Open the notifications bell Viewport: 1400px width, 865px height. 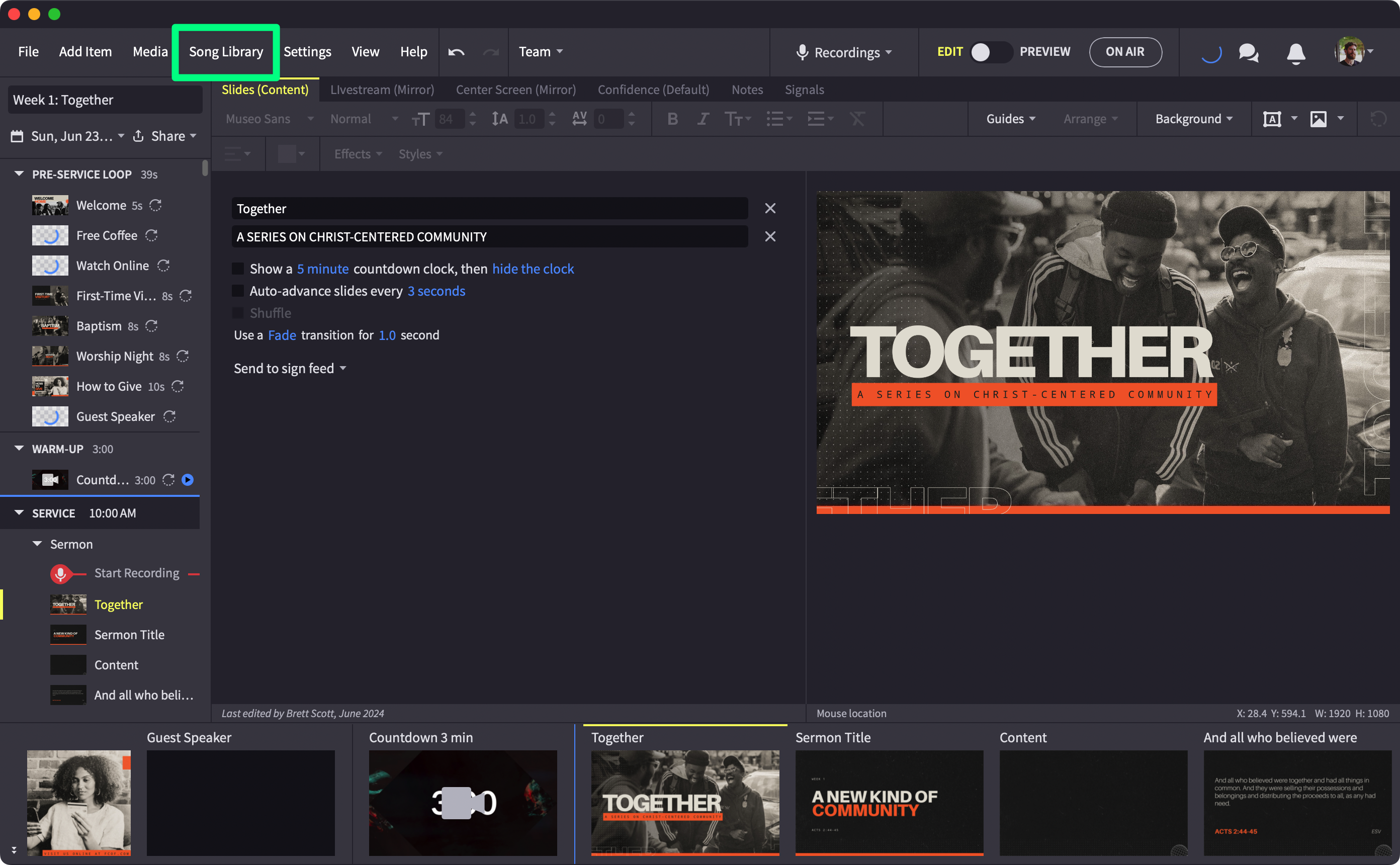tap(1296, 53)
